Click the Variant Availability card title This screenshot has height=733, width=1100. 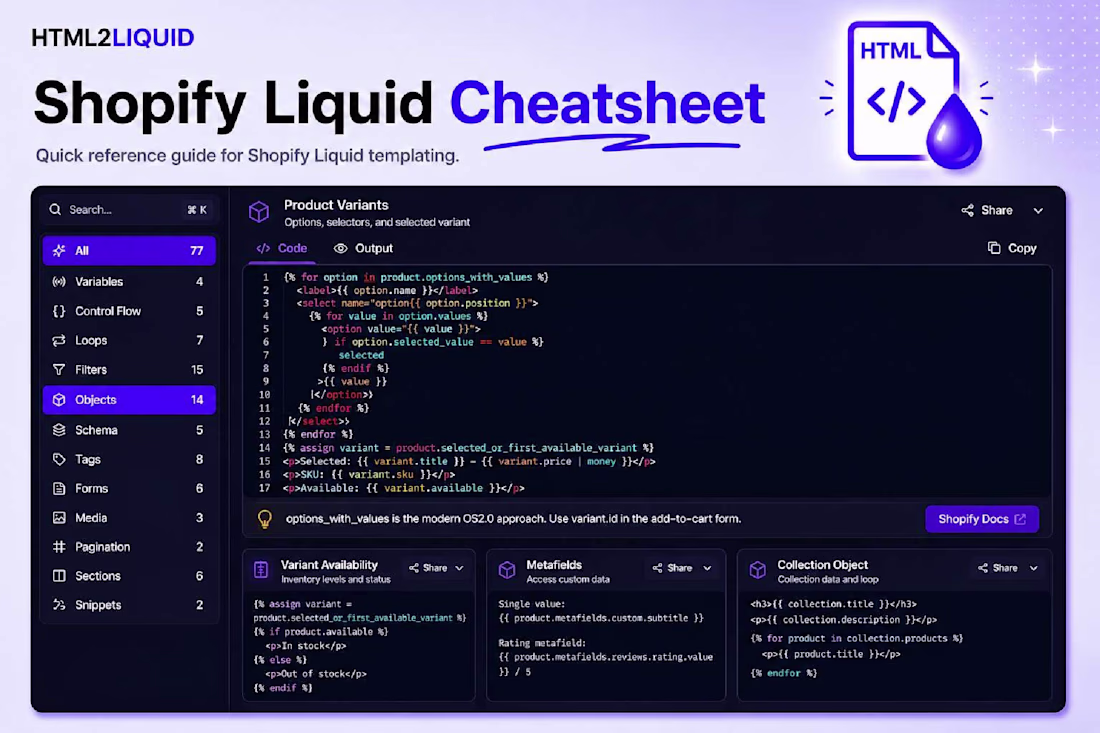coord(329,565)
